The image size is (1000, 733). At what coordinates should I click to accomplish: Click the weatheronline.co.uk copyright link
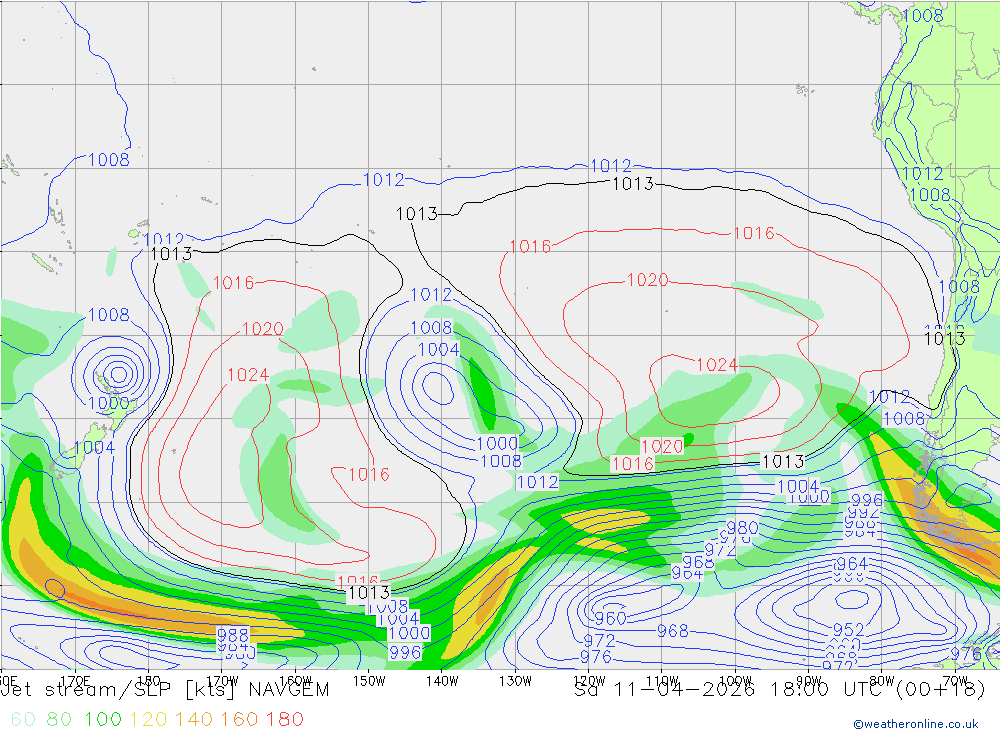[916, 724]
